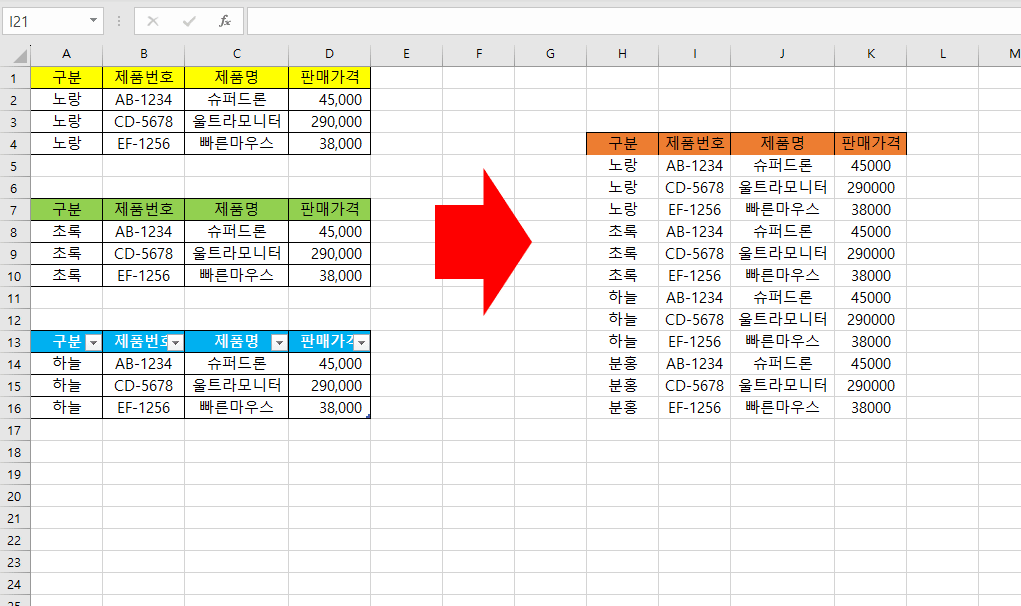Click AB-1234 cell in row 14, column B
Image resolution: width=1021 pixels, height=606 pixels.
[143, 364]
